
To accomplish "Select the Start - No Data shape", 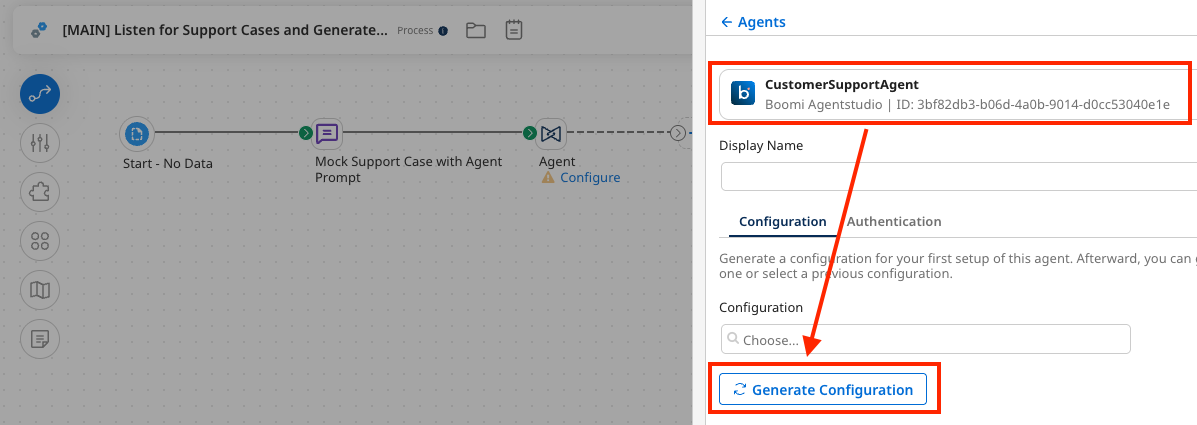I will (137, 134).
